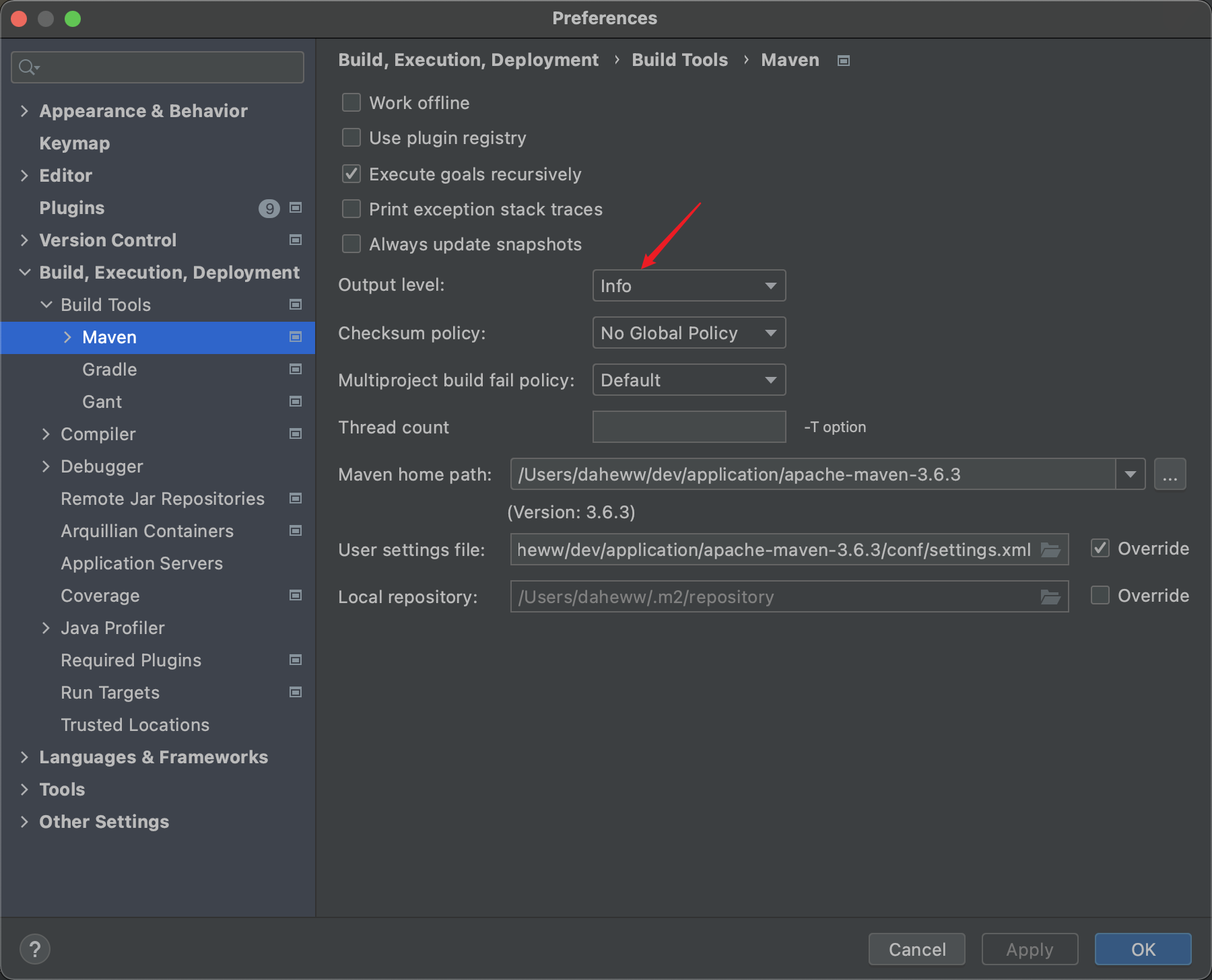The height and width of the screenshot is (980, 1212).
Task: Expand the Debugger node
Action: coord(46,466)
